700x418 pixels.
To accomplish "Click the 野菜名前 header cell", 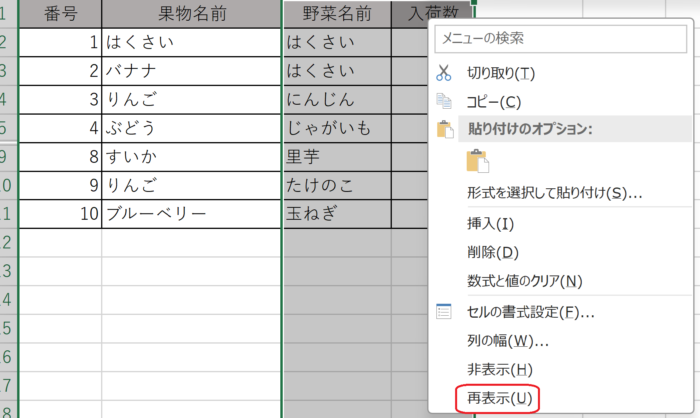I will click(x=337, y=14).
